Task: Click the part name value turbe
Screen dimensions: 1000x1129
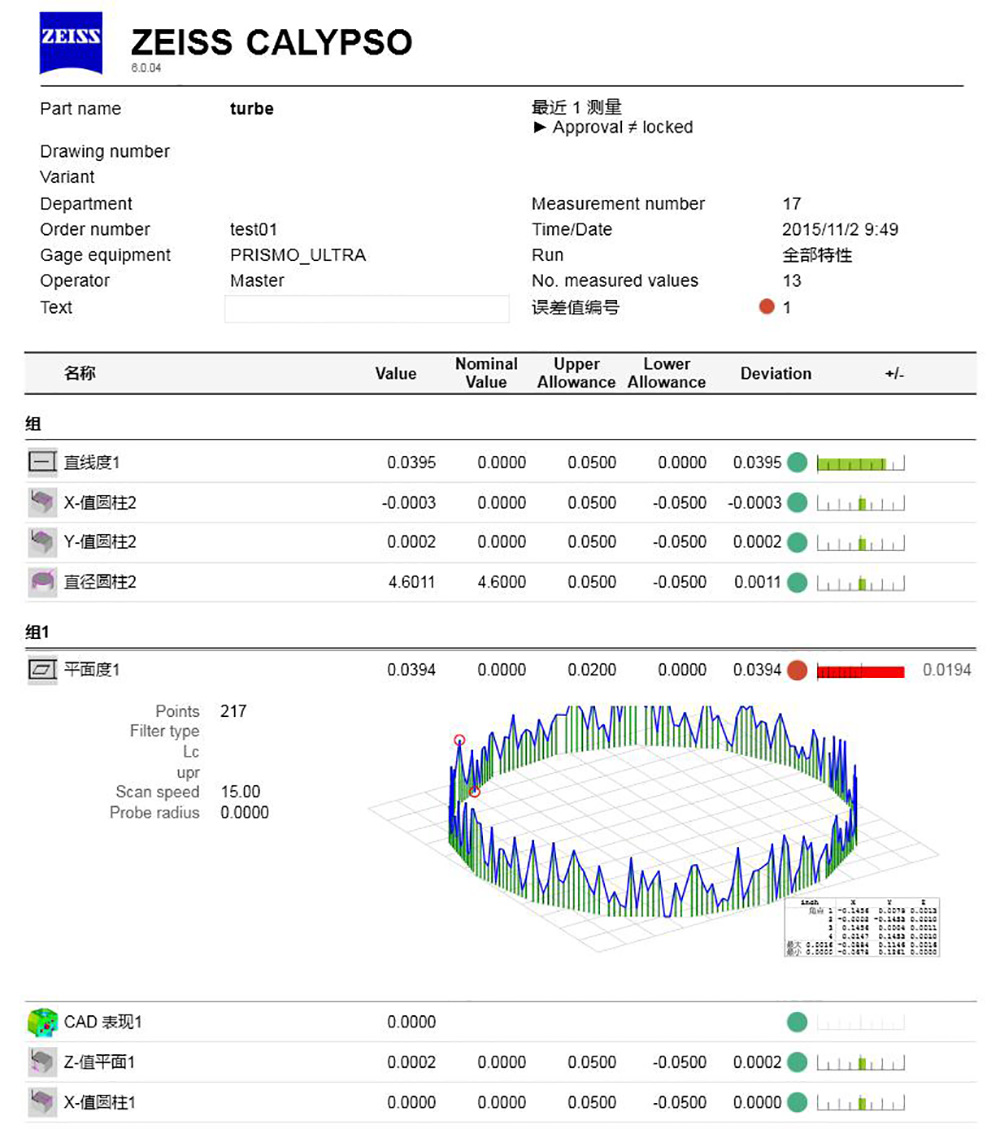Action: click(252, 109)
